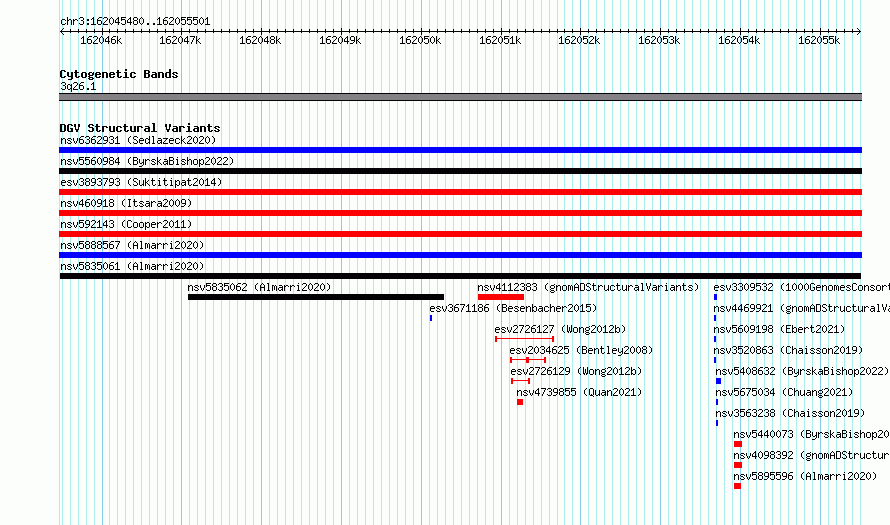
Task: Click the red square under nsv4098392
Action: (738, 465)
